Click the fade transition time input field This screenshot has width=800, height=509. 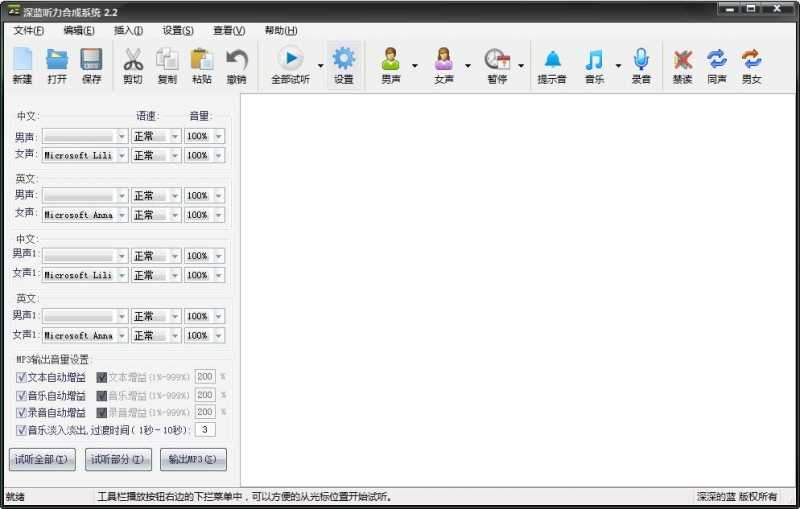click(206, 430)
